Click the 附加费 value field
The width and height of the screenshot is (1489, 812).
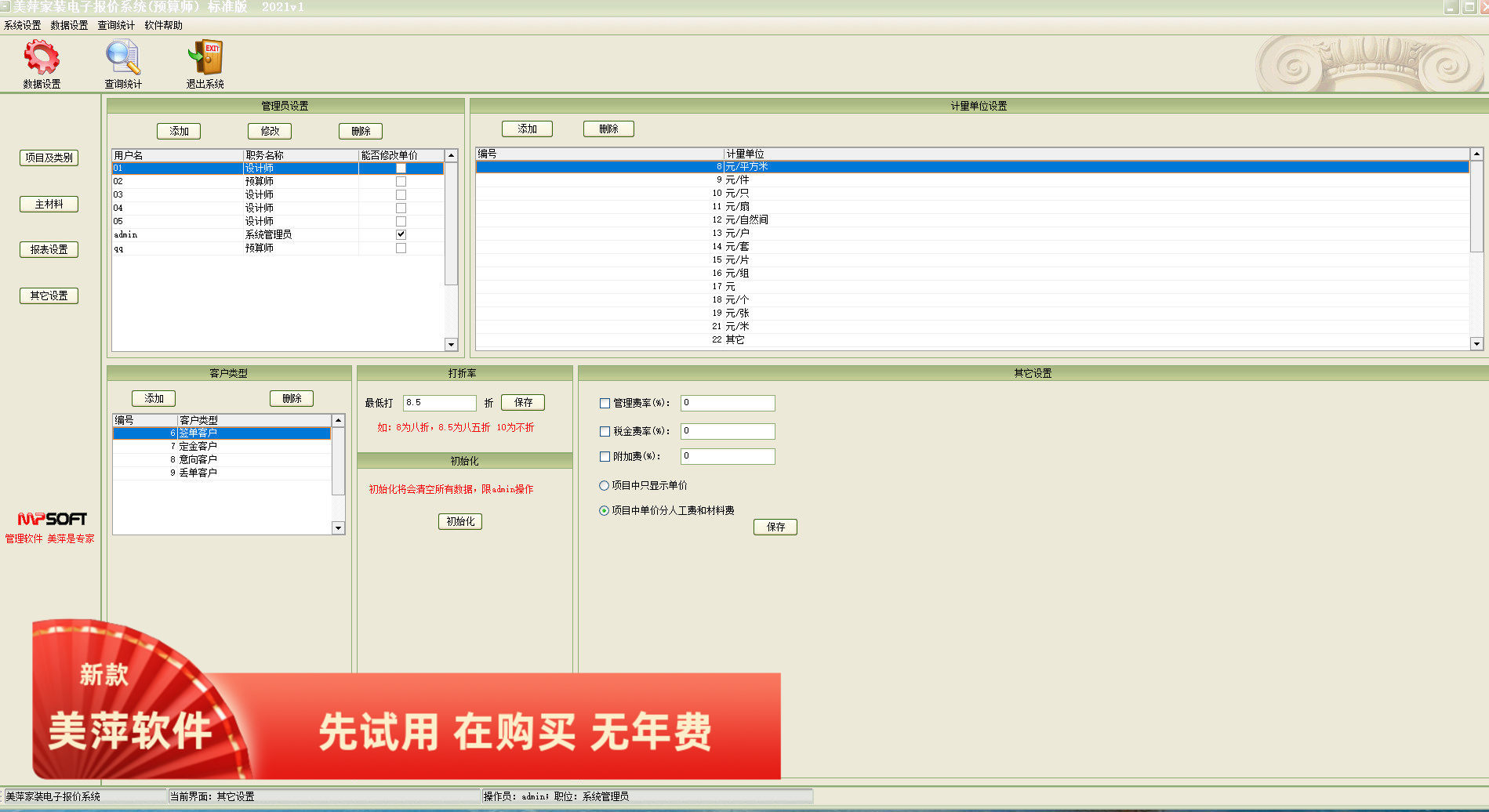click(x=728, y=456)
